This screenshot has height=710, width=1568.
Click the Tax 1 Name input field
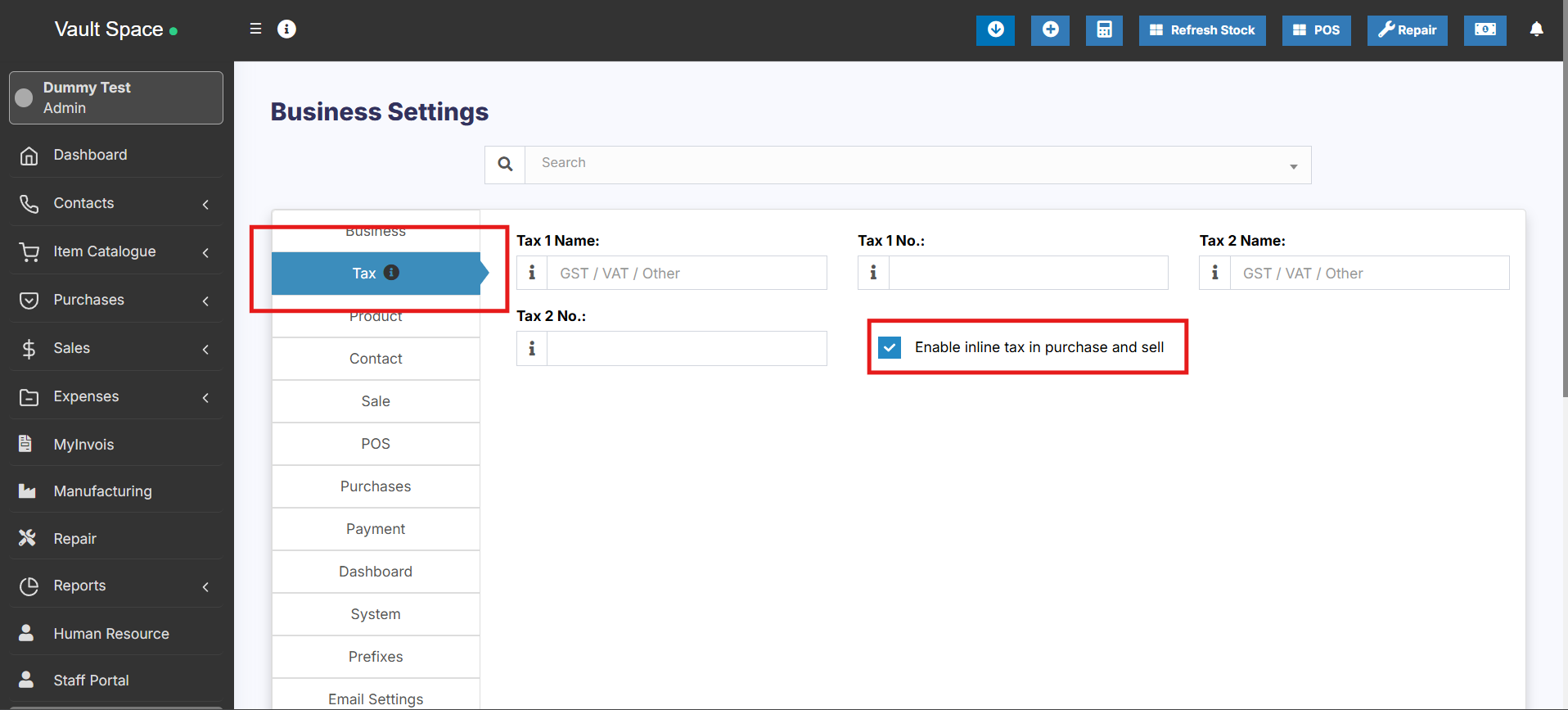[686, 274]
